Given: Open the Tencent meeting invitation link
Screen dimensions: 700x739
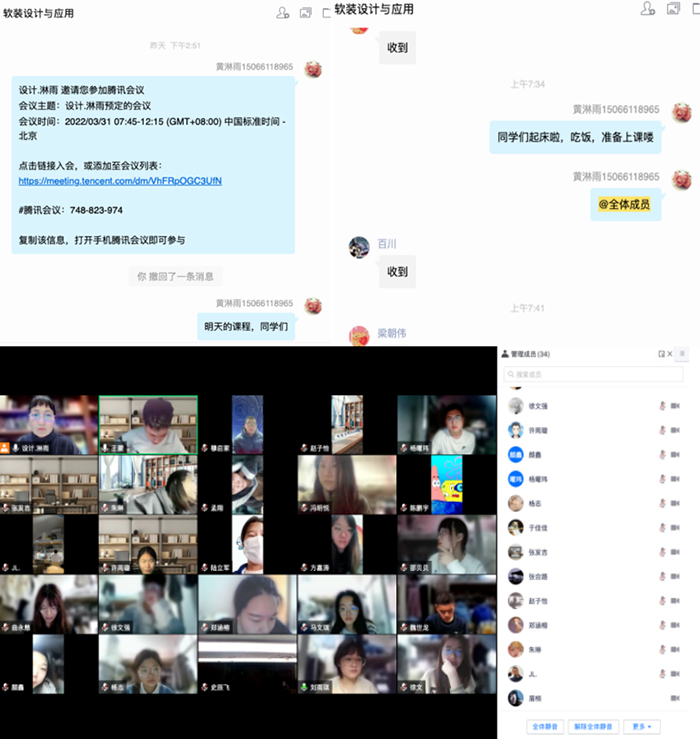Looking at the screenshot, I should (120, 181).
